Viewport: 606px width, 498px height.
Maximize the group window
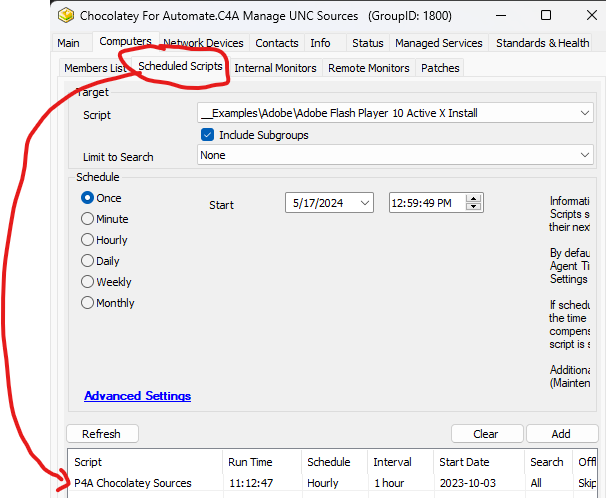tap(546, 15)
